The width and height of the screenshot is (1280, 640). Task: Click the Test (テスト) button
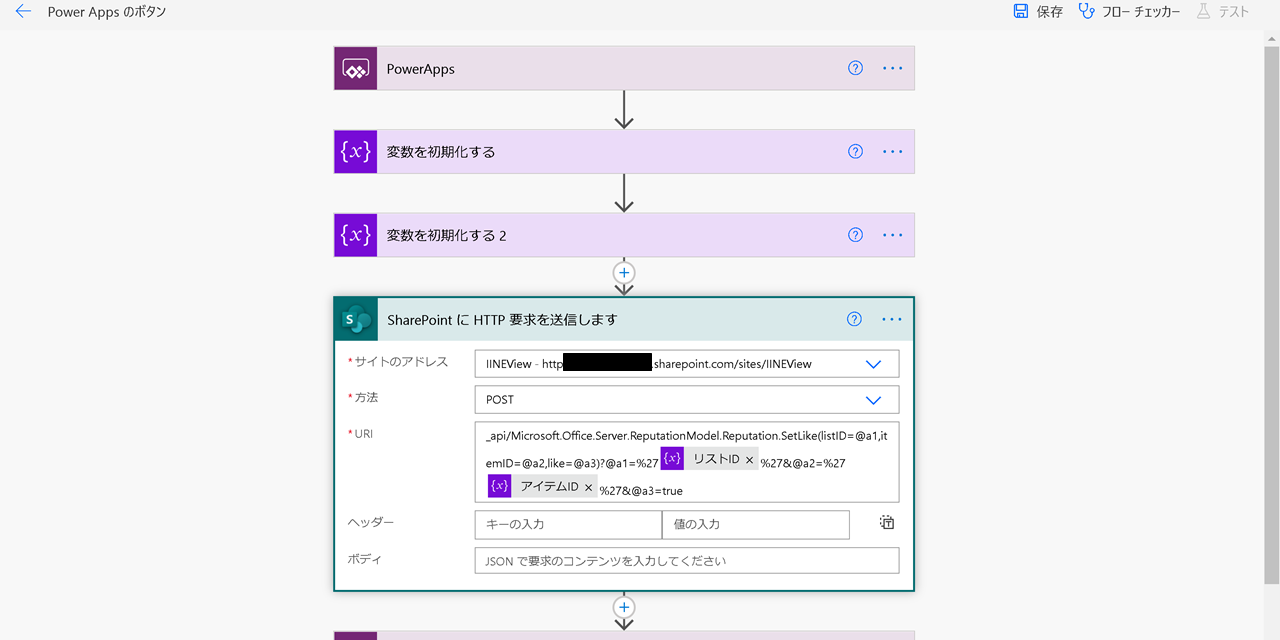pos(1221,12)
